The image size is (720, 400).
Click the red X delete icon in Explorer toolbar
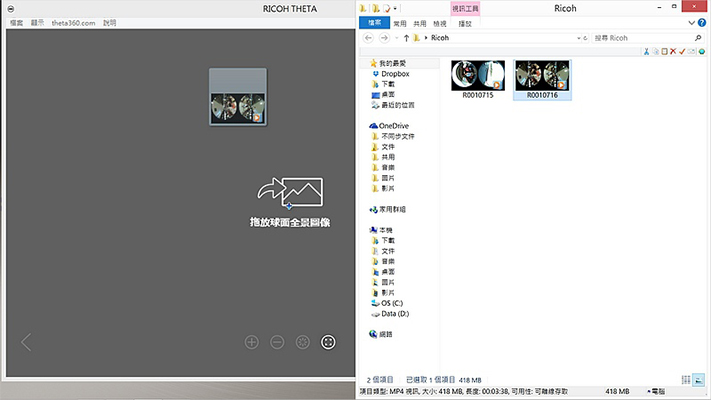(673, 51)
